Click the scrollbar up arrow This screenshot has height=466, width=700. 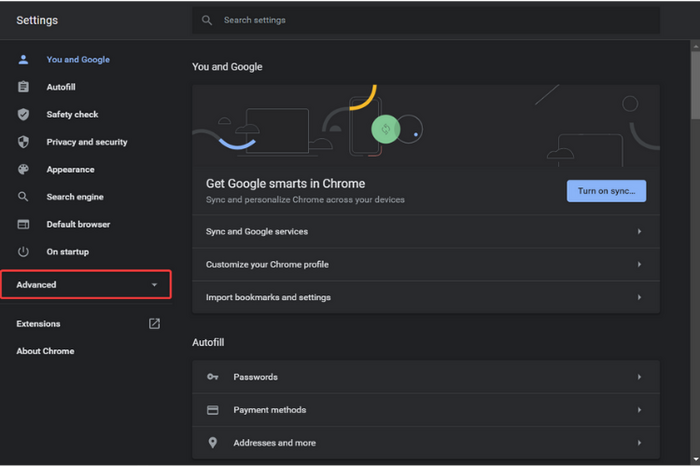point(696,46)
